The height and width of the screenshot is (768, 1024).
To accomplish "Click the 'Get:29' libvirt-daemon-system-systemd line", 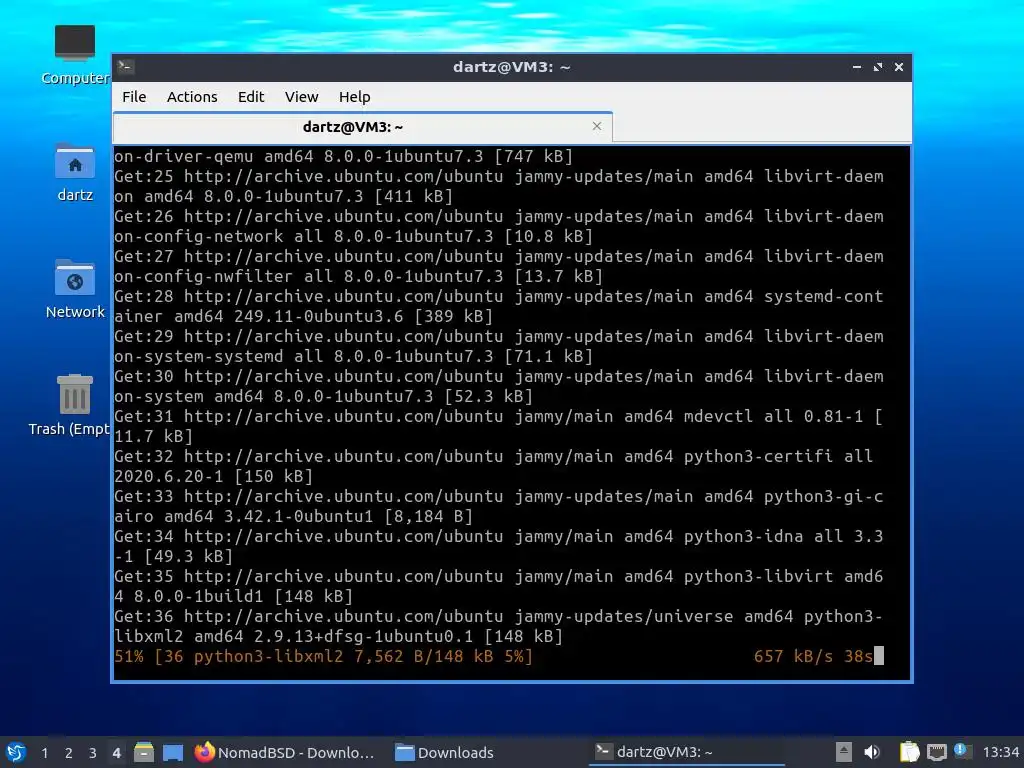I will (499, 346).
